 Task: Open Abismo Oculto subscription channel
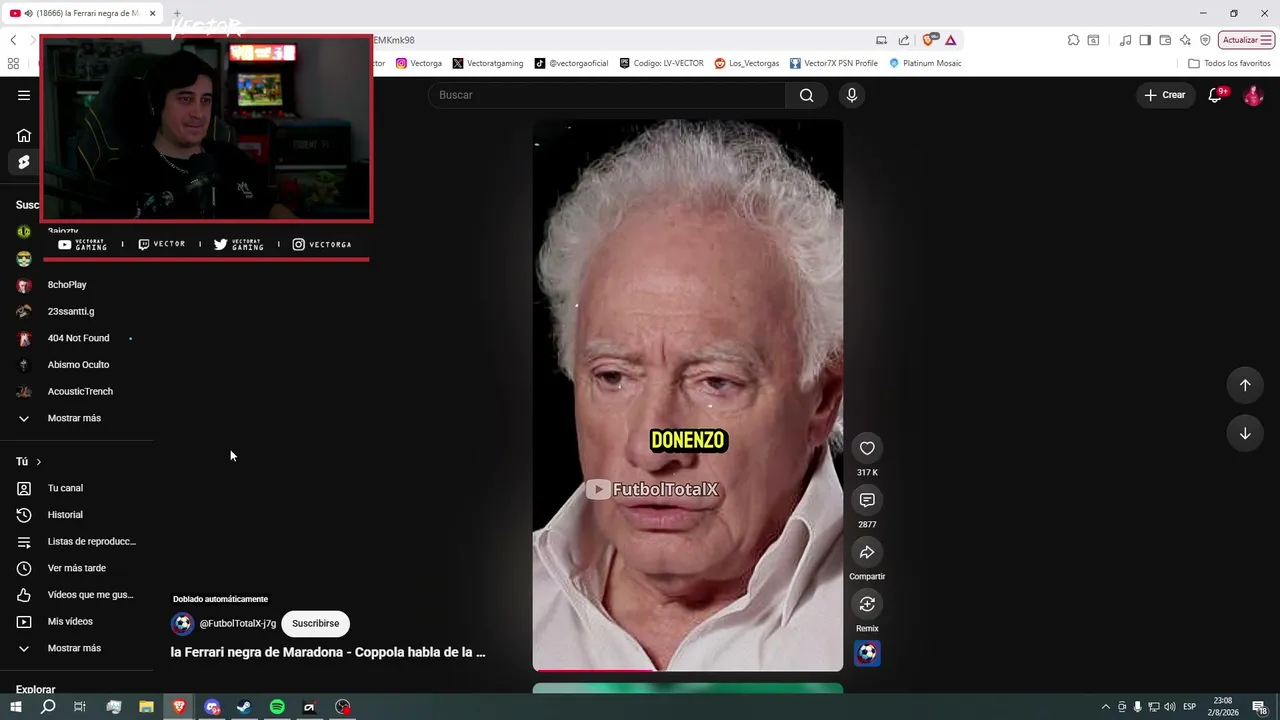click(77, 365)
